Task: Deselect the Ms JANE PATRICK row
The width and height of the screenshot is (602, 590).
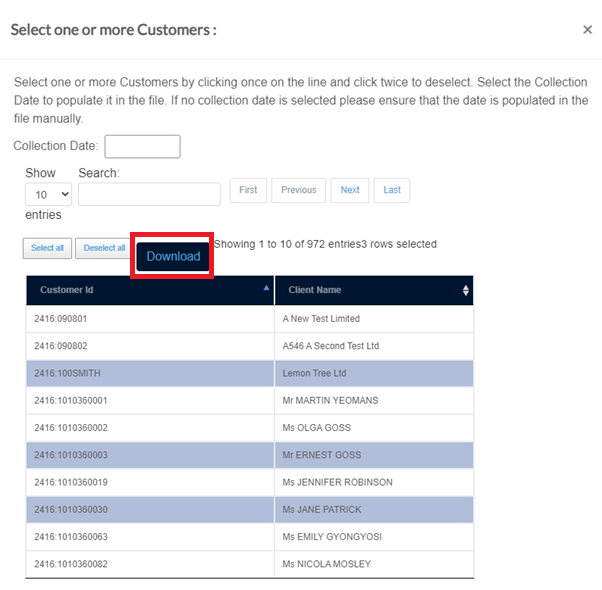Action: 250,509
